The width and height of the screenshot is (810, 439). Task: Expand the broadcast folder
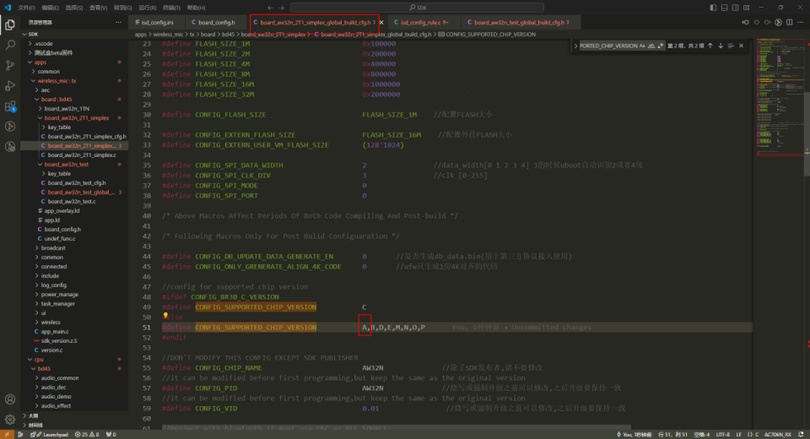37,248
